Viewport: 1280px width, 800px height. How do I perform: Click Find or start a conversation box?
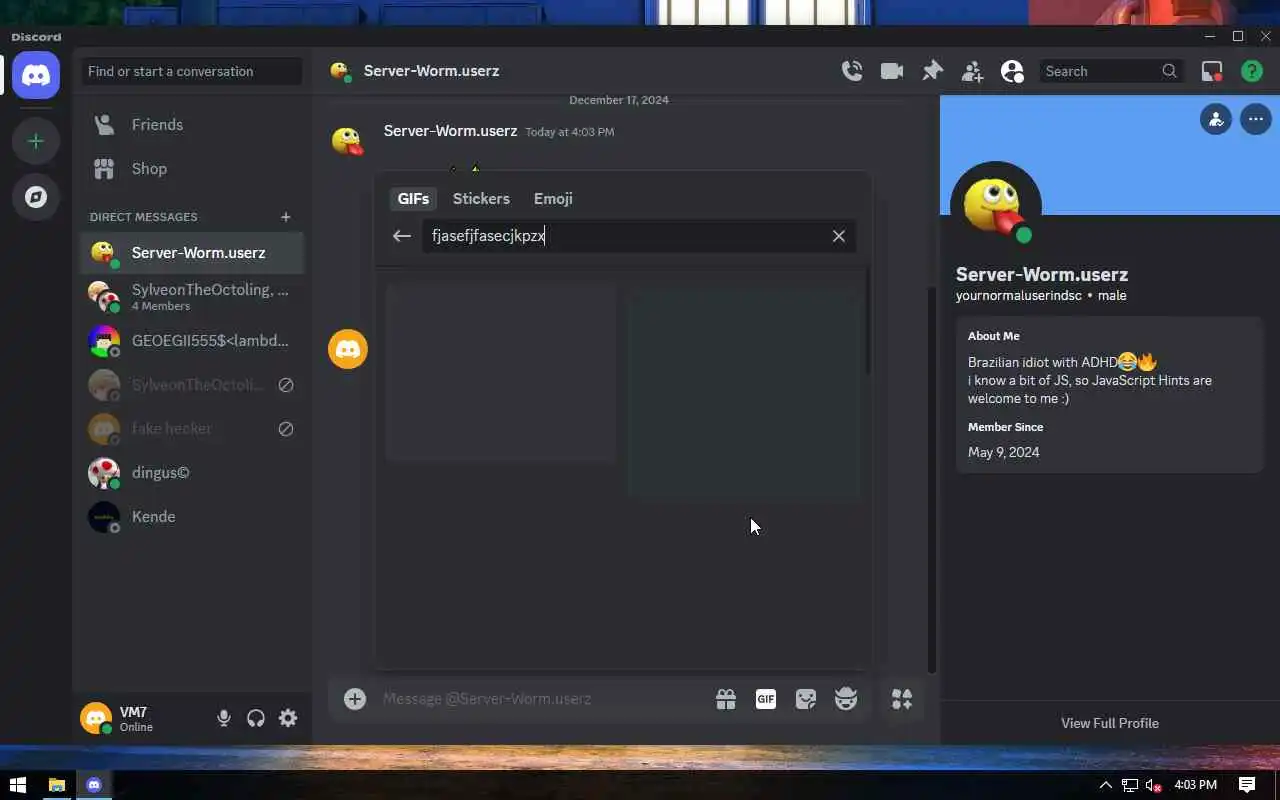(x=192, y=71)
